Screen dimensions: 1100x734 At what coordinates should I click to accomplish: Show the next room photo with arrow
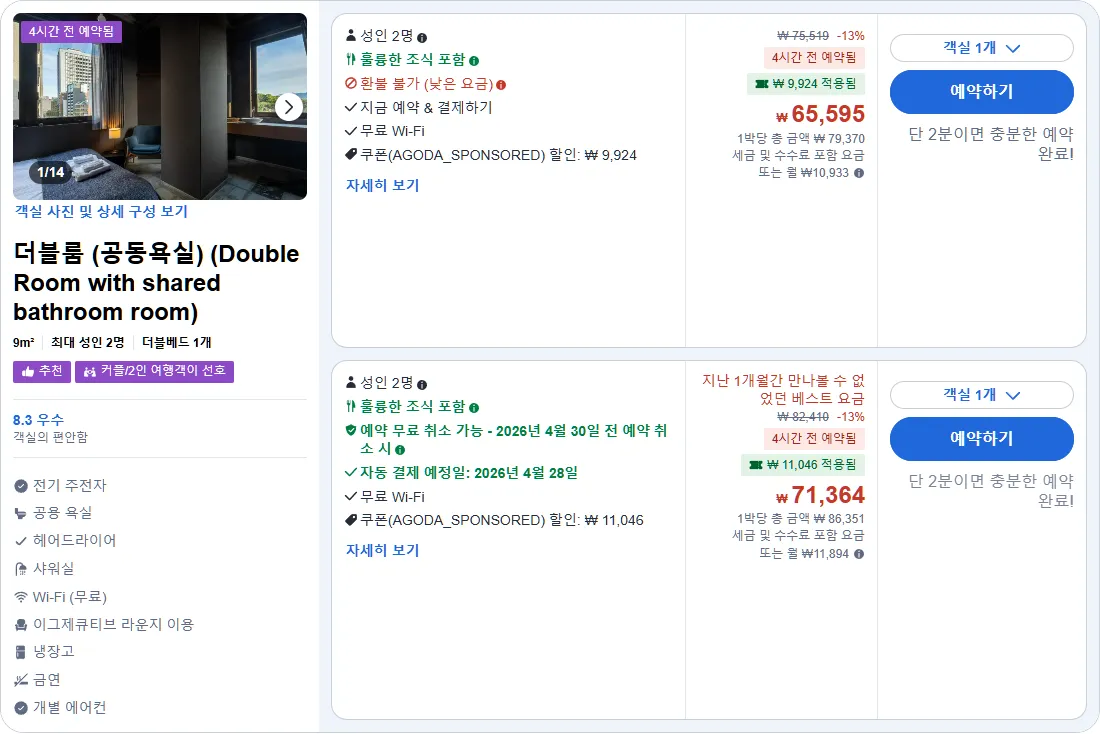(288, 107)
